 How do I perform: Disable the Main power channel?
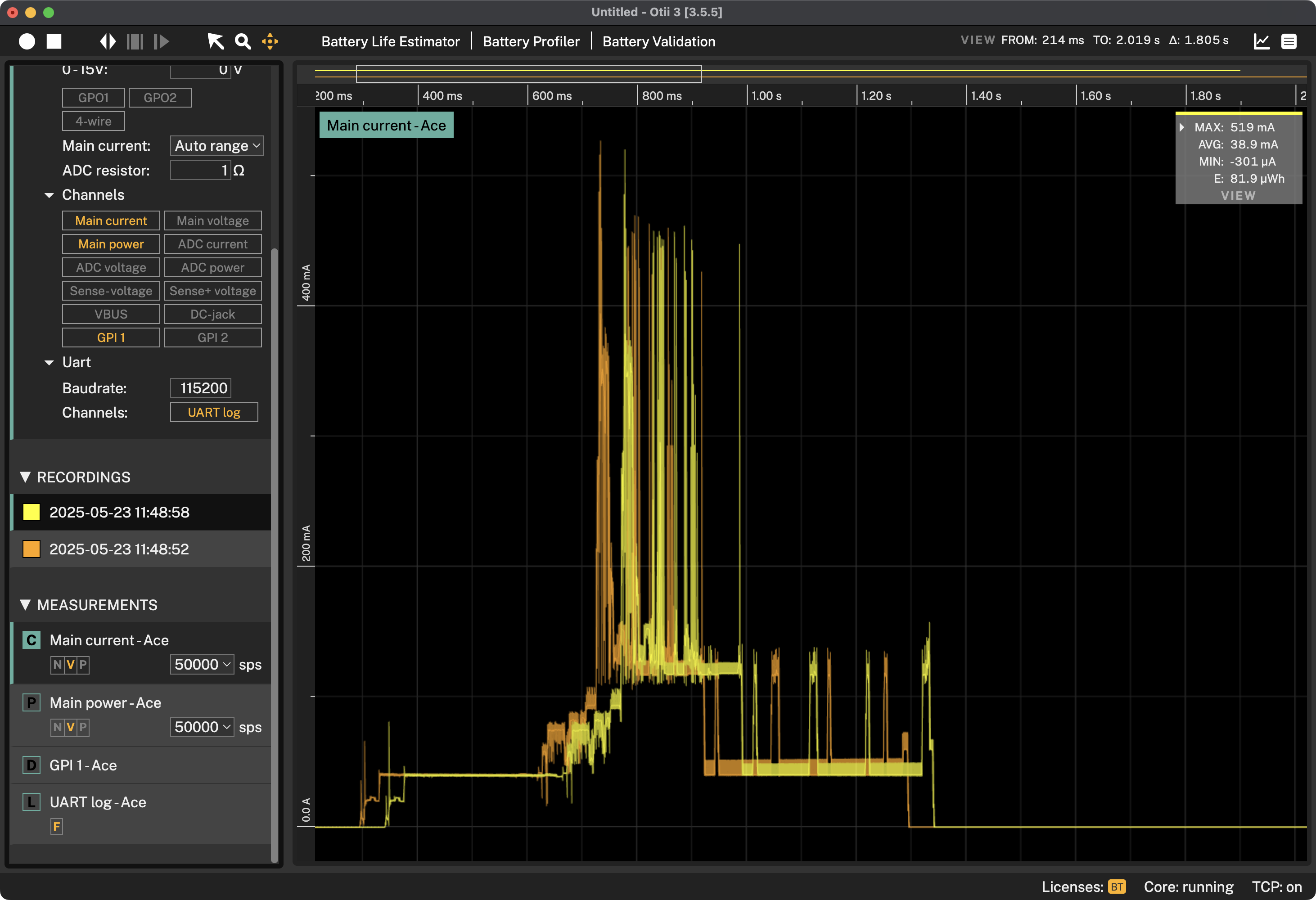pyautogui.click(x=111, y=244)
